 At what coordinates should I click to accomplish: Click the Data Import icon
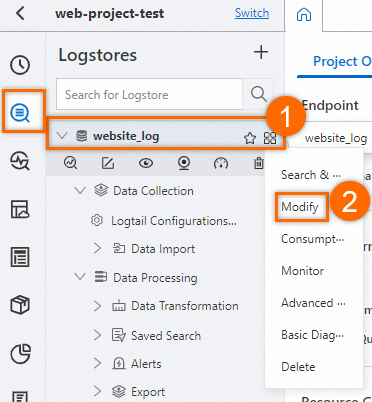point(119,248)
